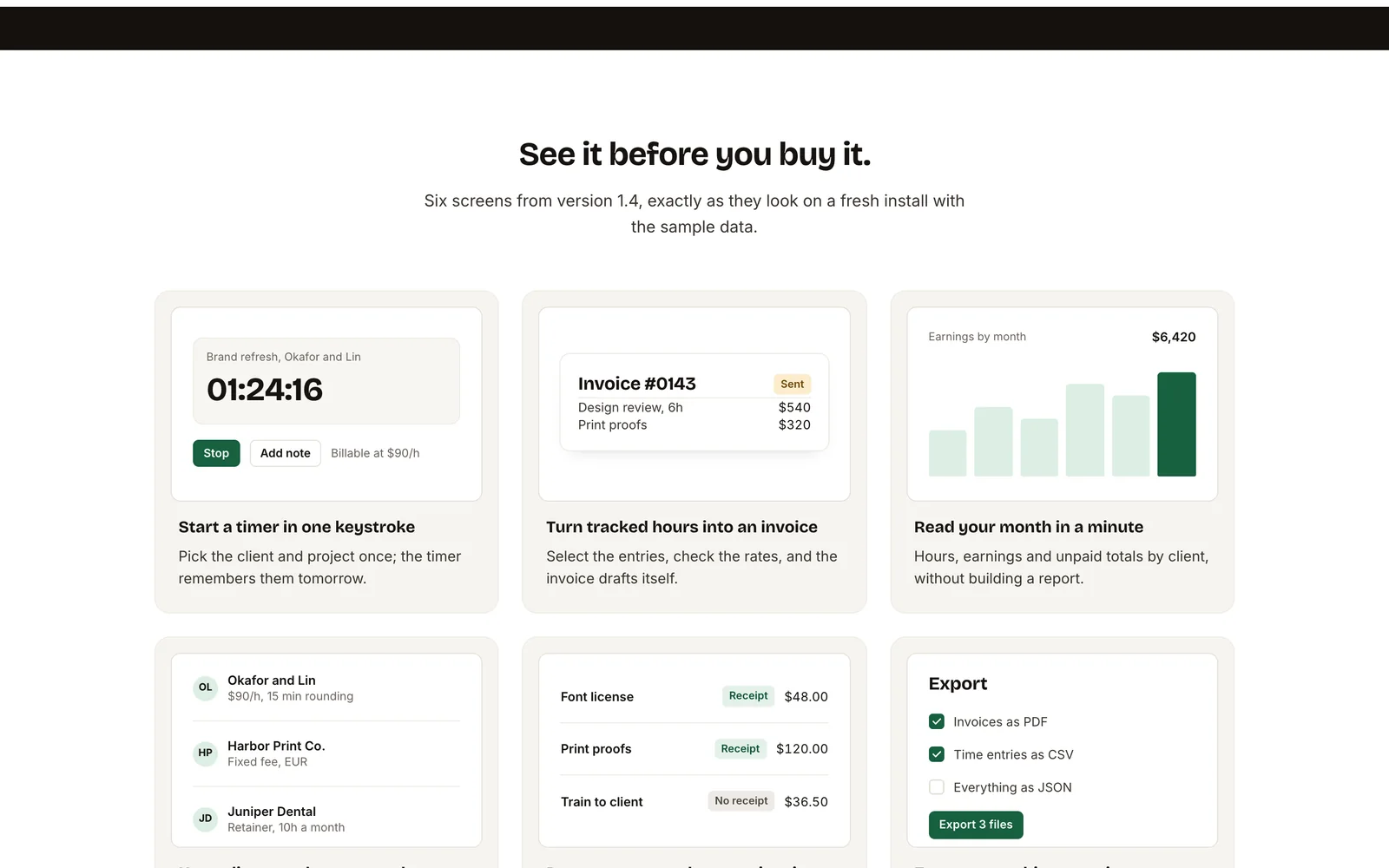
Task: Select the "Font license" expense name
Action: [597, 697]
